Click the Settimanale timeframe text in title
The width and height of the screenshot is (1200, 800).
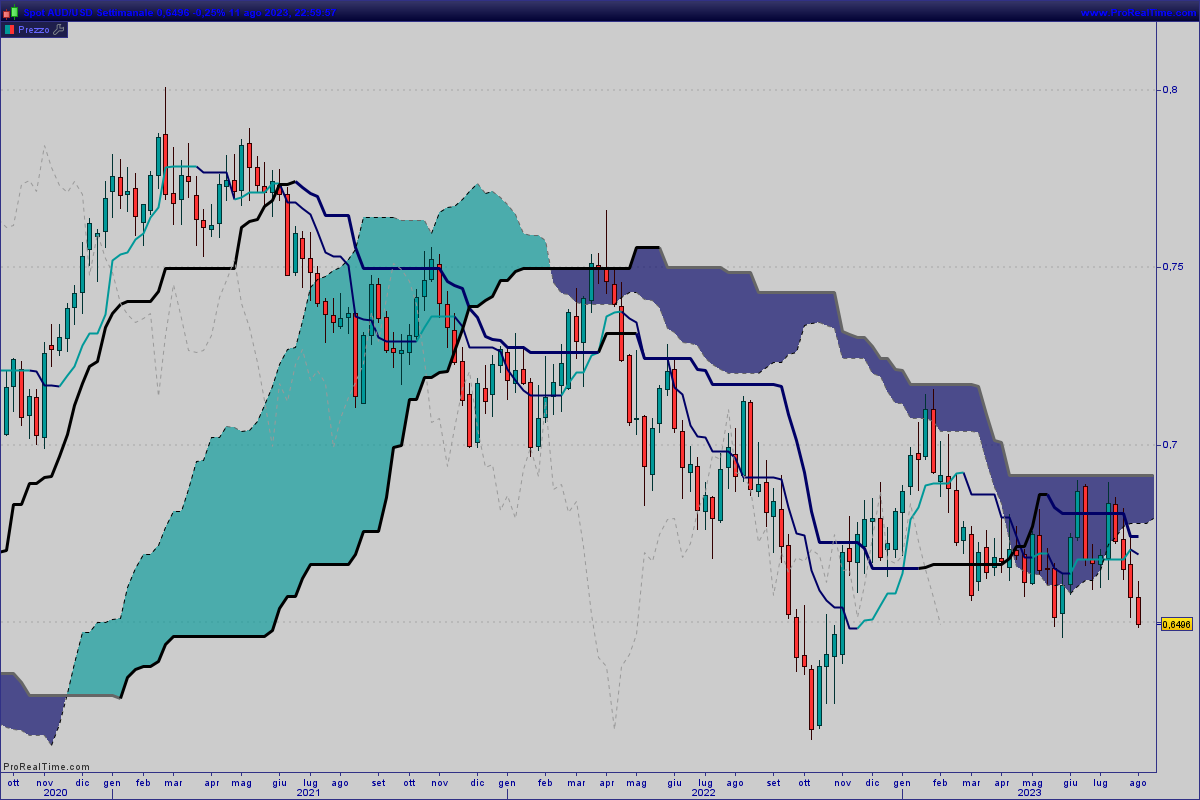click(x=120, y=12)
